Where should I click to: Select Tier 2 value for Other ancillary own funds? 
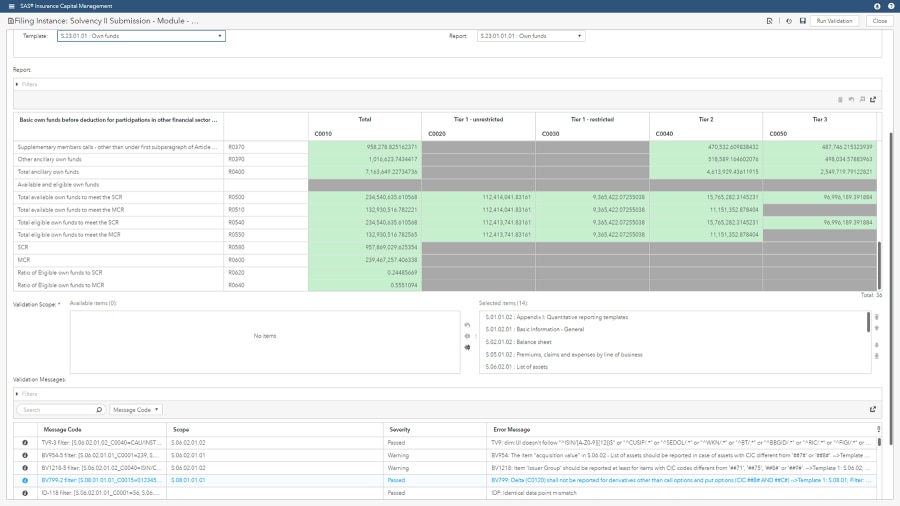[705, 159]
